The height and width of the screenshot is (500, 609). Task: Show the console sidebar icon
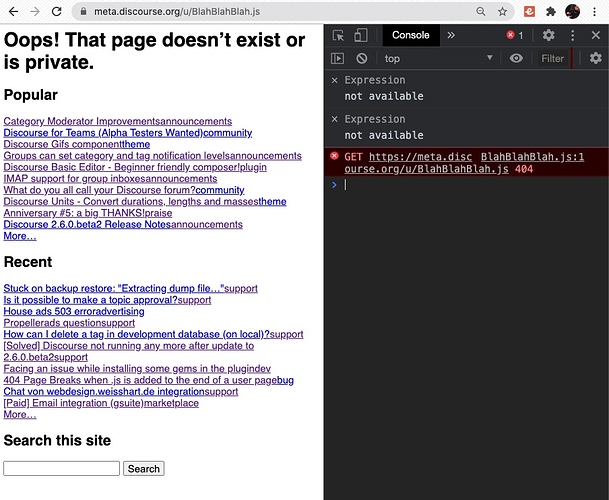click(x=338, y=59)
